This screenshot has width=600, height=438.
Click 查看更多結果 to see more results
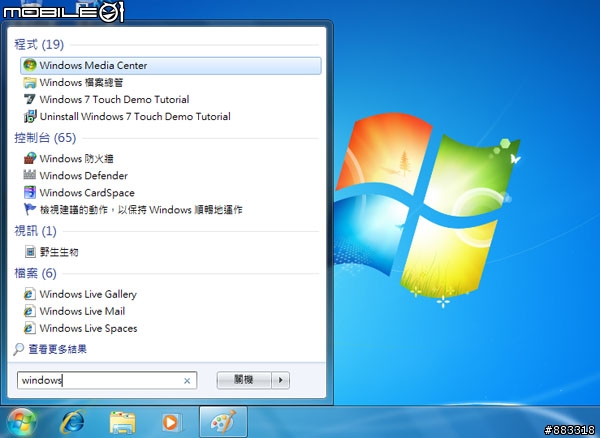click(58, 349)
